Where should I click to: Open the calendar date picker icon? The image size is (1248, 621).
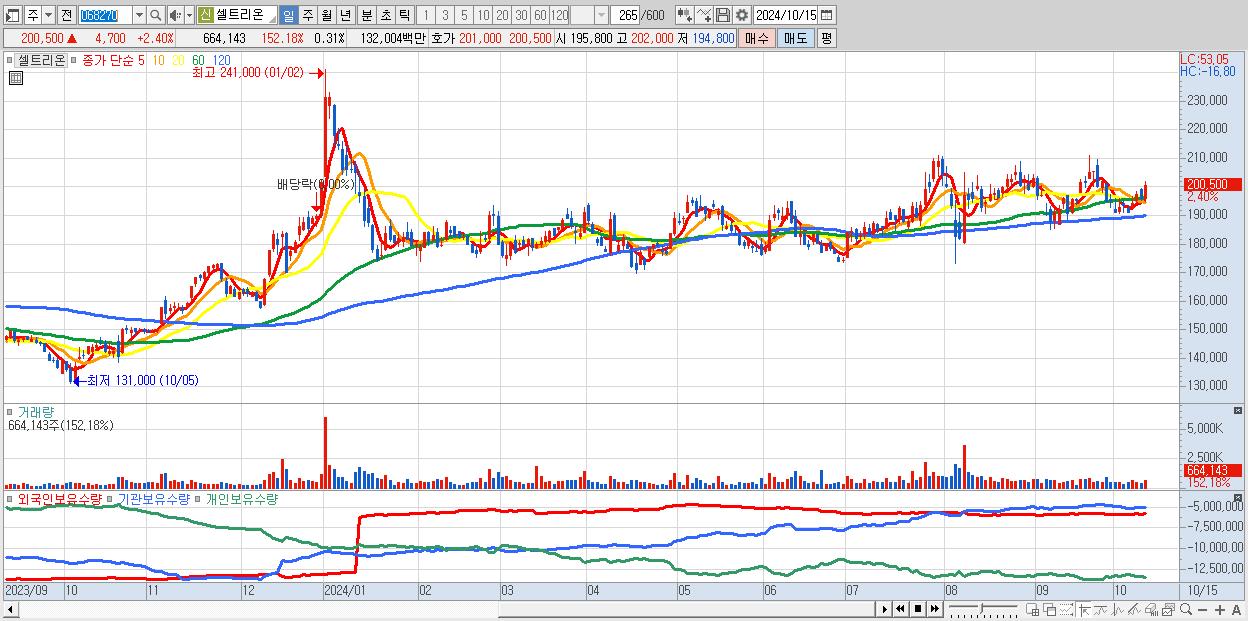pyautogui.click(x=827, y=15)
